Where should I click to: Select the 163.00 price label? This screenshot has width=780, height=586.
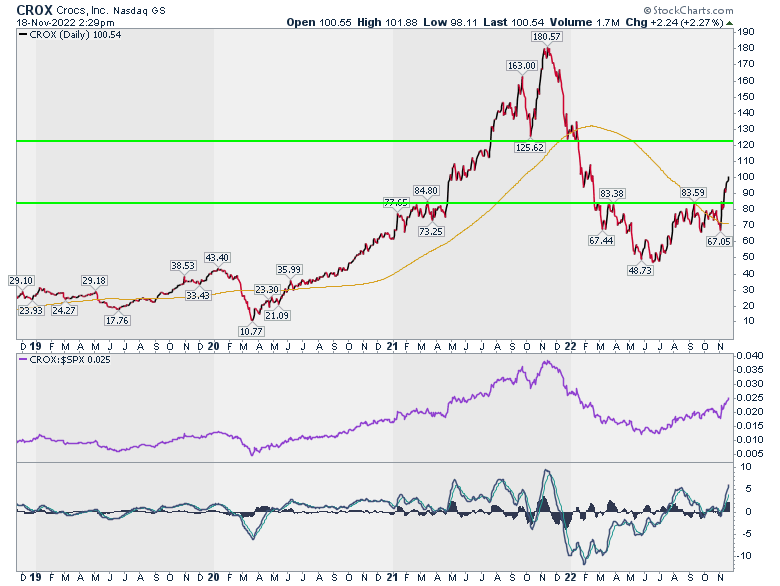[521, 66]
